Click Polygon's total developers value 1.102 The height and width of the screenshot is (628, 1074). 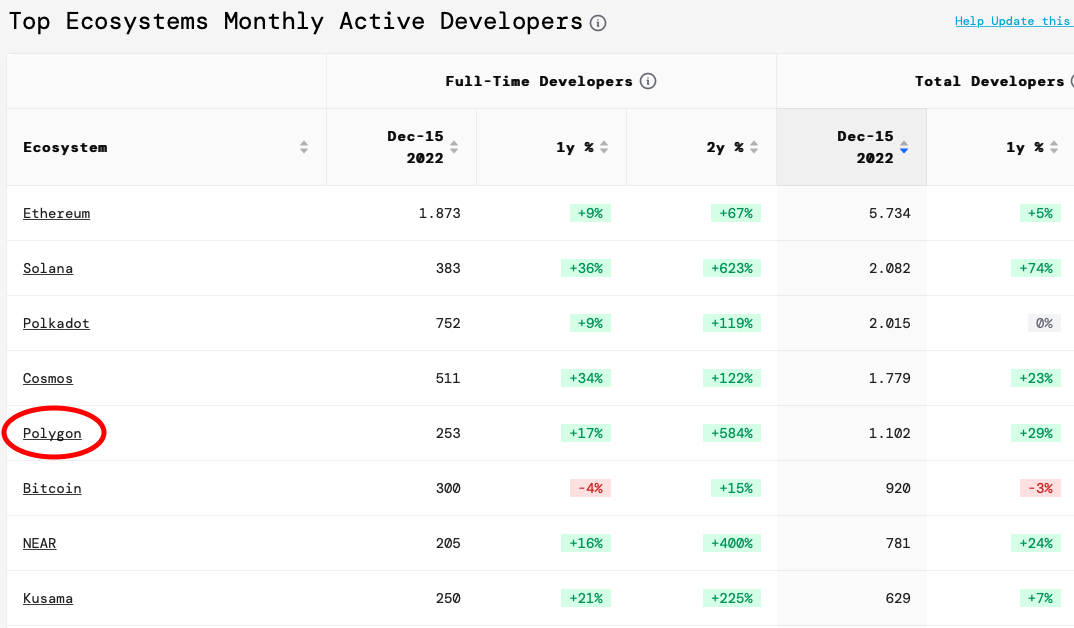click(890, 434)
